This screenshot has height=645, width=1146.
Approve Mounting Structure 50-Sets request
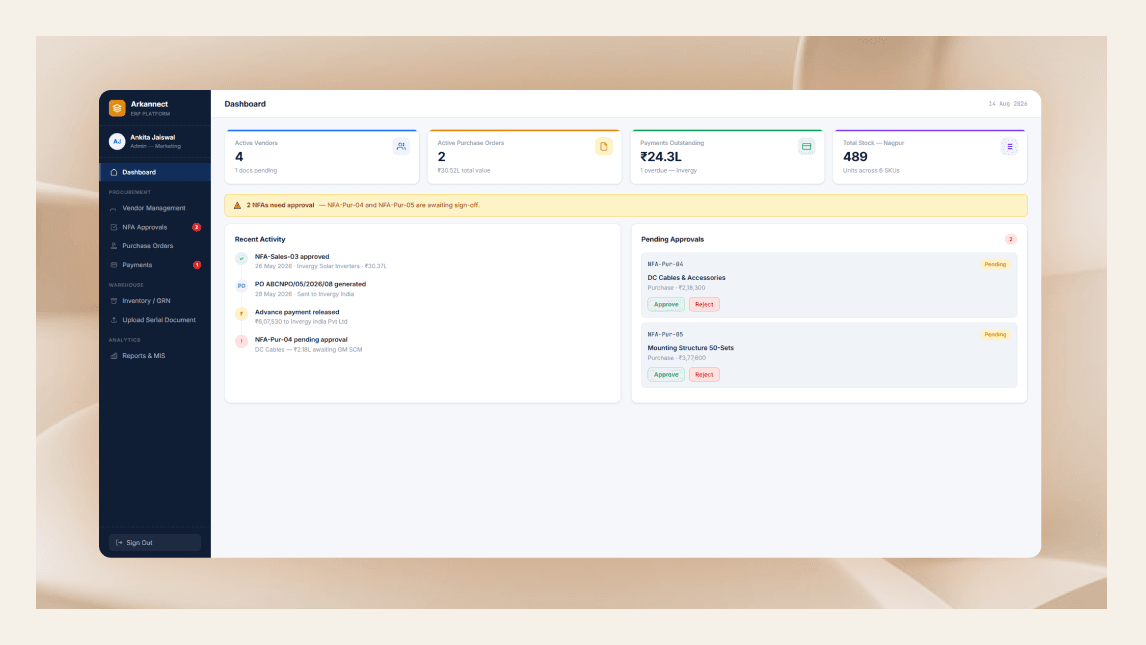pyautogui.click(x=666, y=375)
